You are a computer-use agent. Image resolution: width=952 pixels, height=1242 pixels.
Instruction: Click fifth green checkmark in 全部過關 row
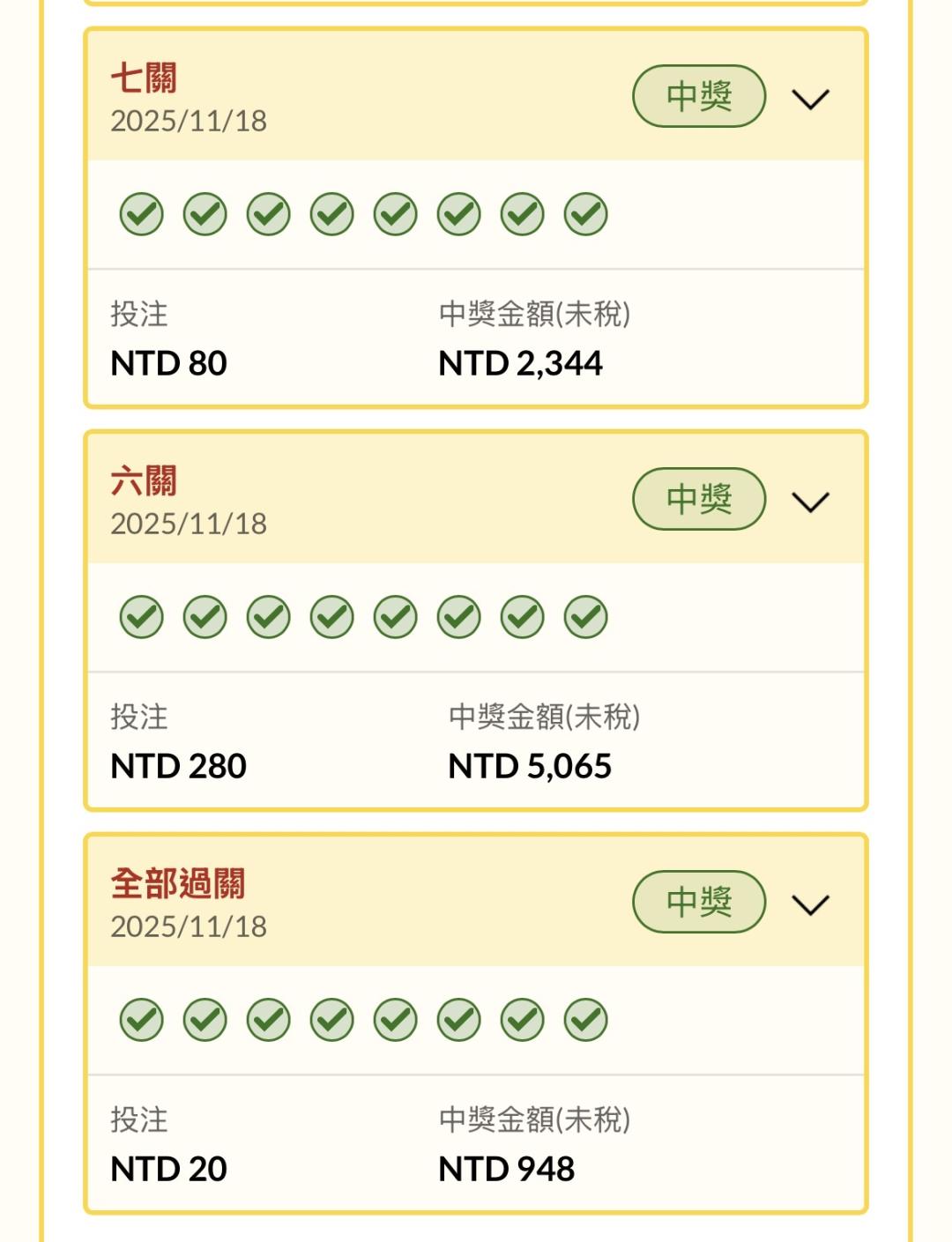(x=396, y=1020)
